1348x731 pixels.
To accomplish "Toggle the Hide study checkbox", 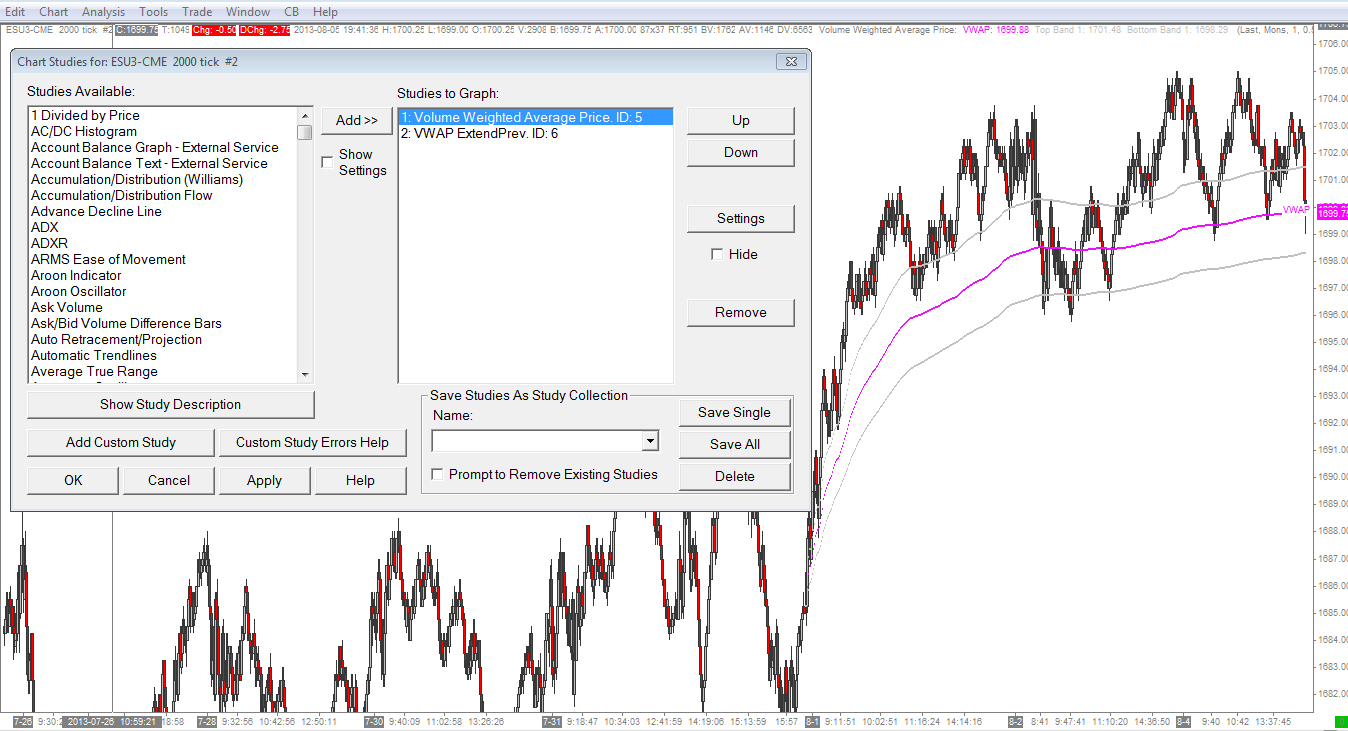I will pos(717,254).
